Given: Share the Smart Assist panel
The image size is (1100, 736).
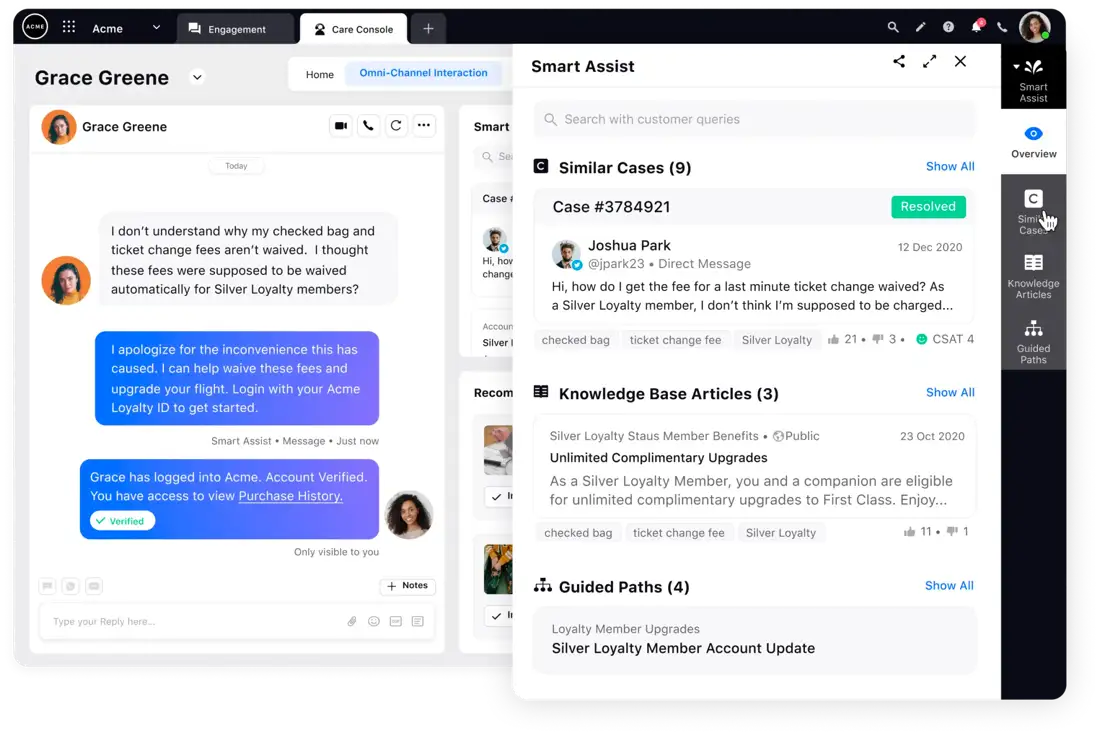Looking at the screenshot, I should pos(899,61).
